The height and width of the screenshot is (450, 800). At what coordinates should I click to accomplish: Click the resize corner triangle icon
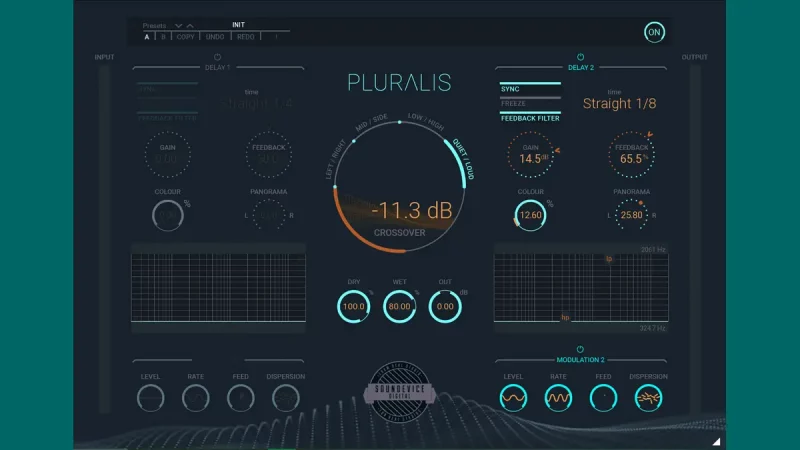[x=716, y=440]
